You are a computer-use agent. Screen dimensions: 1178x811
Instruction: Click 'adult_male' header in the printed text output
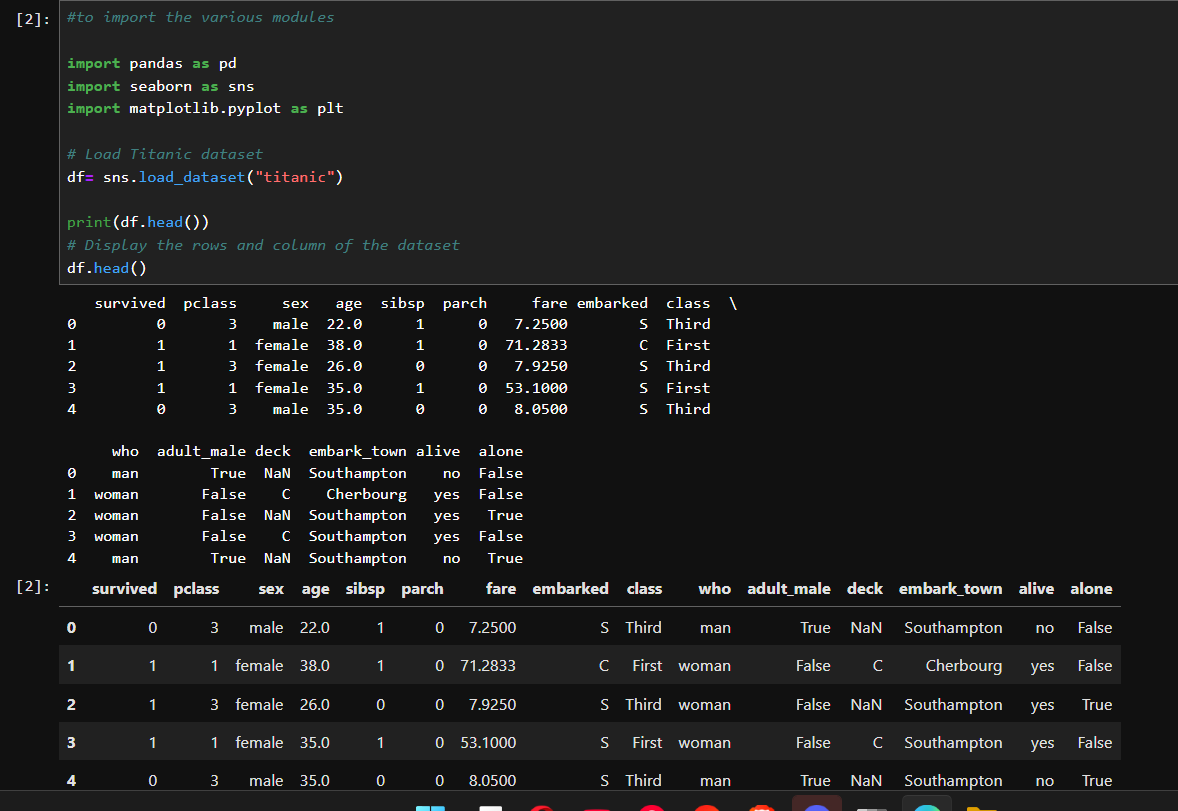(201, 452)
